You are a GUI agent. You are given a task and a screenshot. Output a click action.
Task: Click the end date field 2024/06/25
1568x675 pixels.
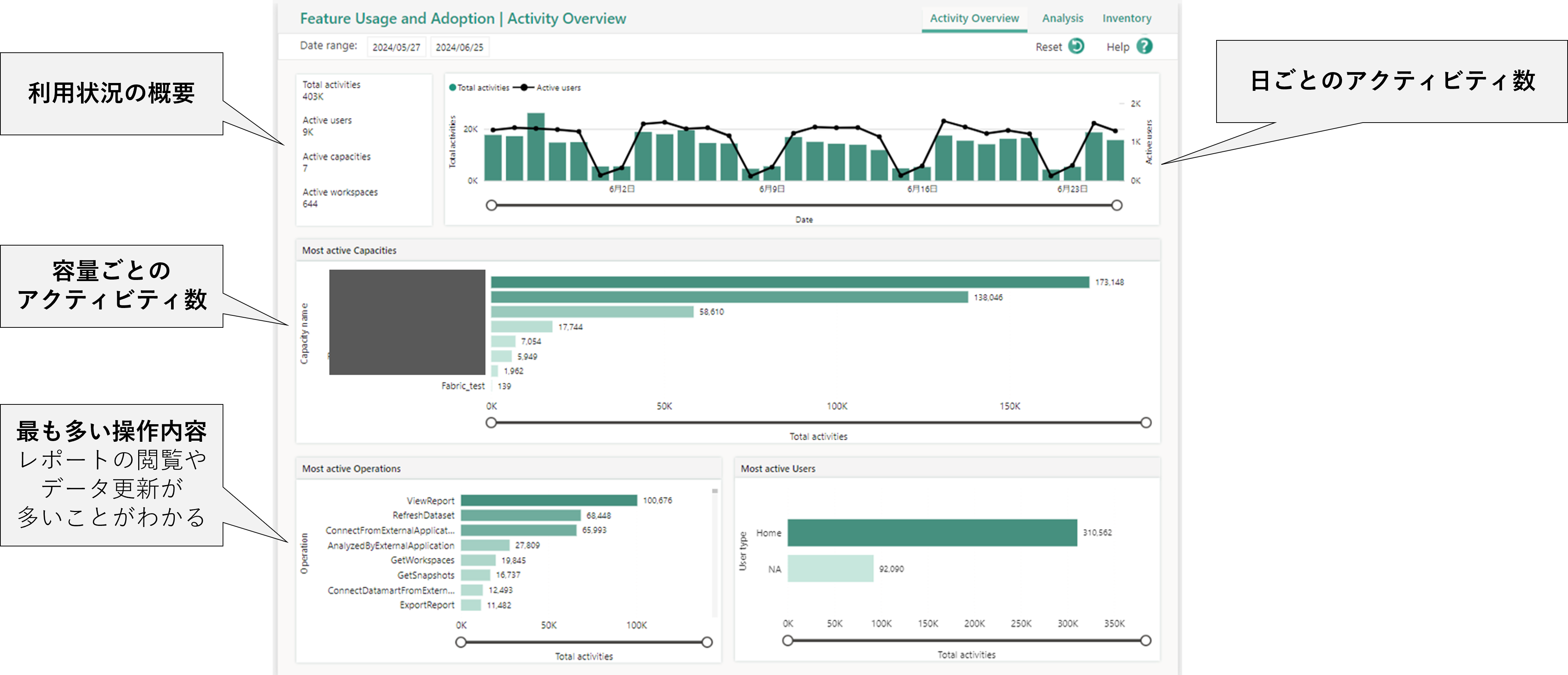coord(459,47)
